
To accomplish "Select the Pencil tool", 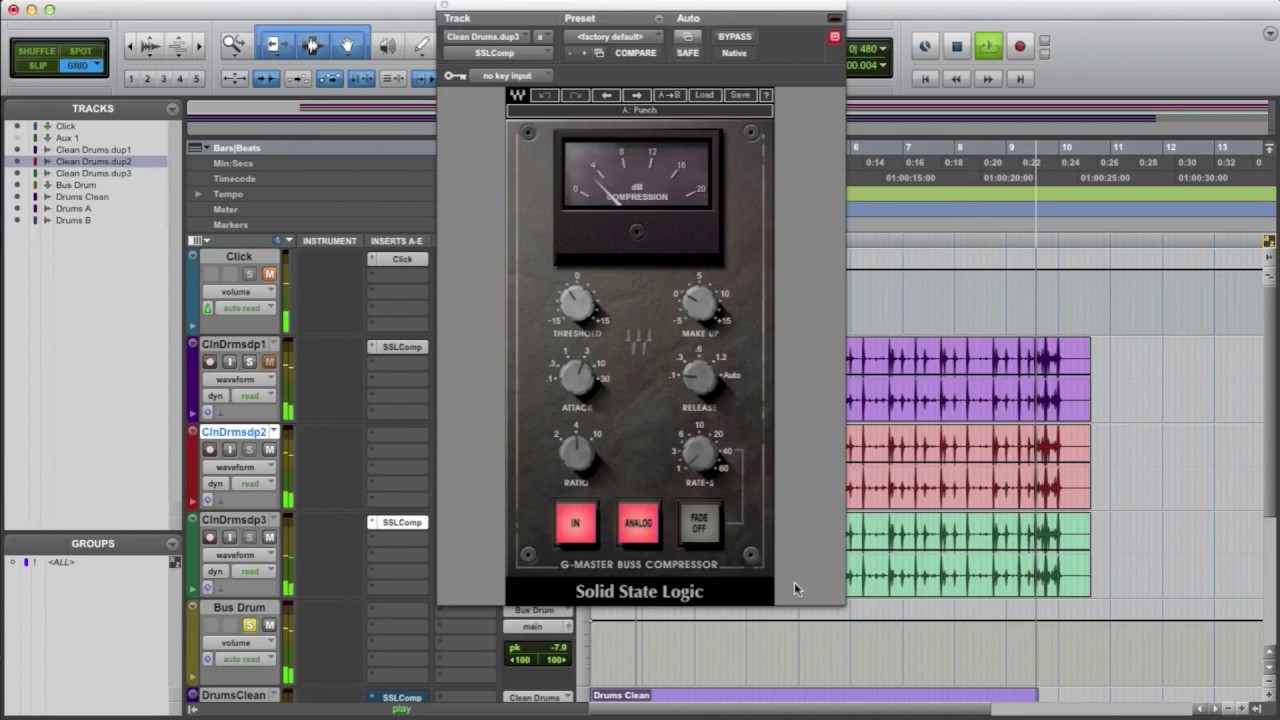I will (421, 45).
